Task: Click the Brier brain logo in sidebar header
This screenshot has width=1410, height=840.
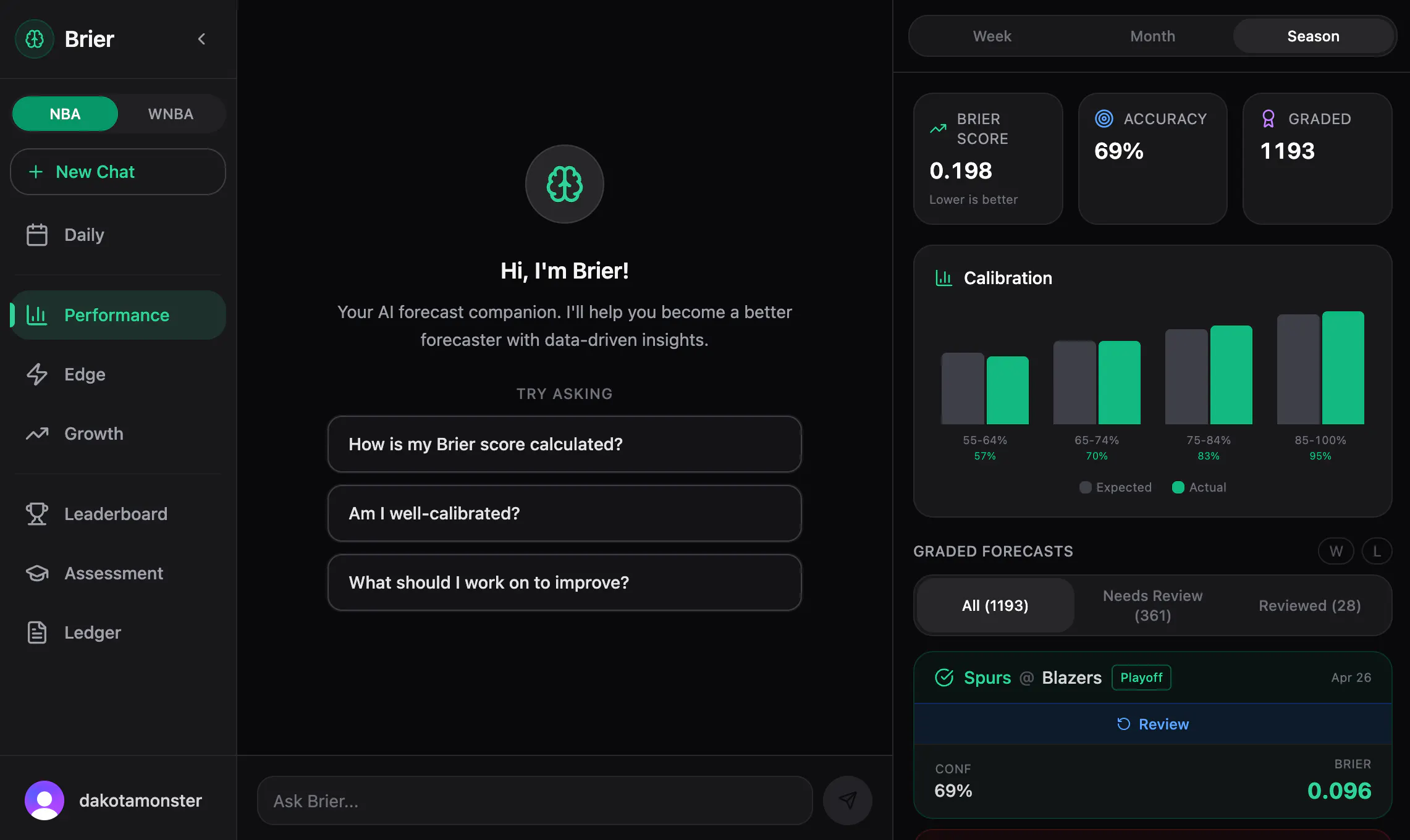Action: 35,39
